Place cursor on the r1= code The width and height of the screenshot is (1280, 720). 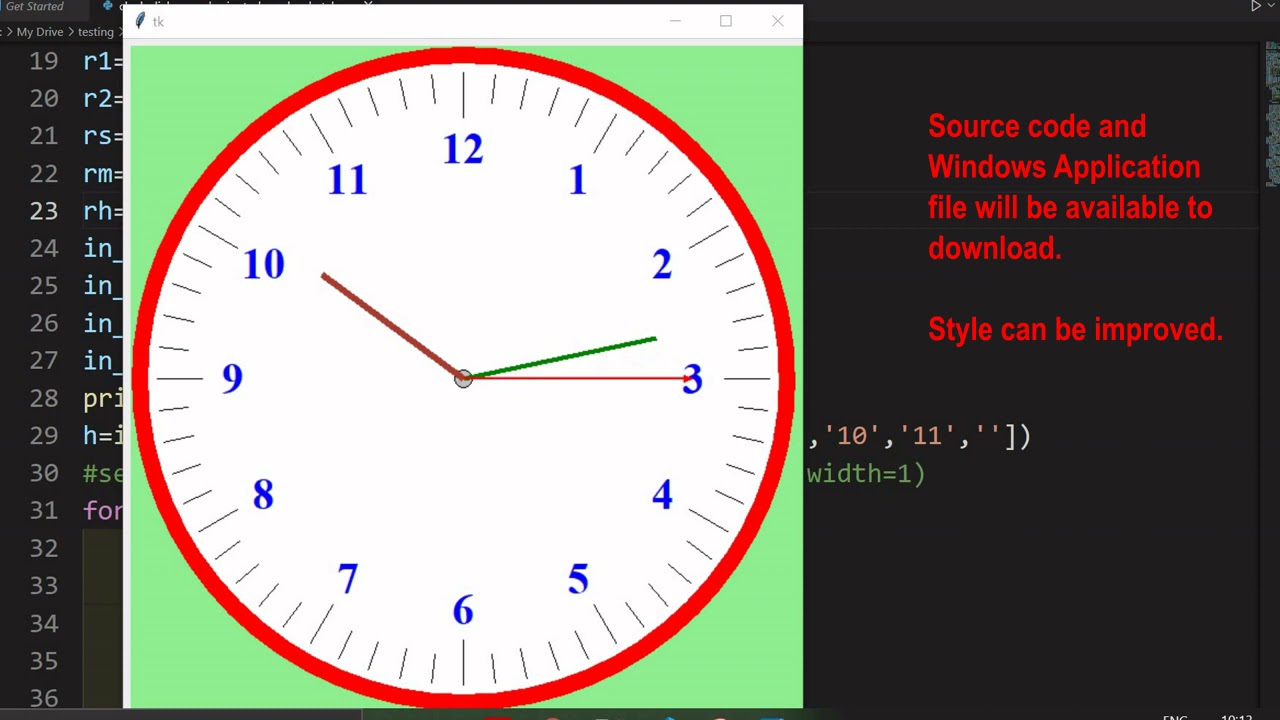(103, 62)
